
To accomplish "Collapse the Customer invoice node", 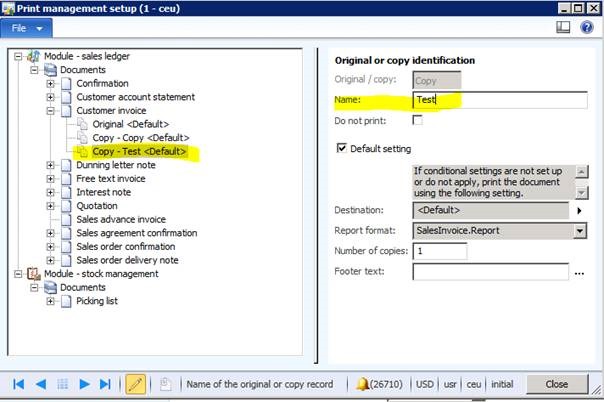I will (51, 110).
